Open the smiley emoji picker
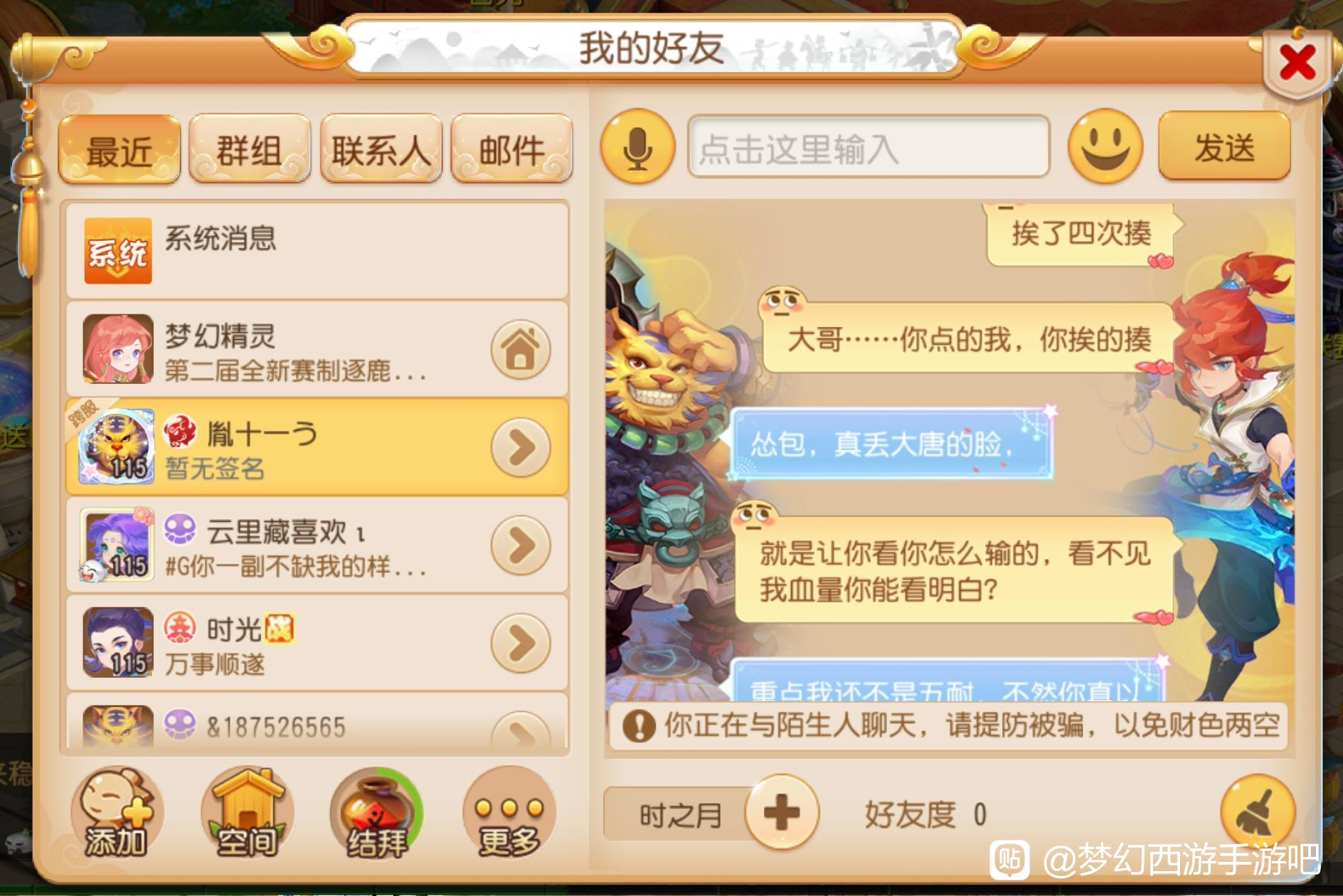Viewport: 1343px width, 896px height. [1105, 146]
